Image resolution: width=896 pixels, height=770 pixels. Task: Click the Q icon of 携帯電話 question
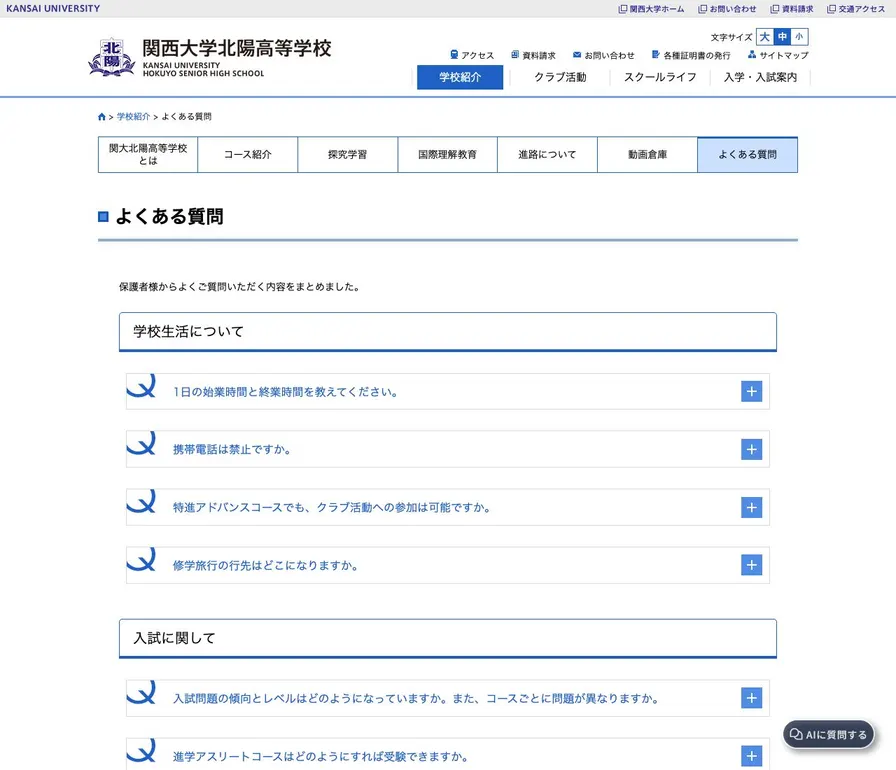coord(141,443)
